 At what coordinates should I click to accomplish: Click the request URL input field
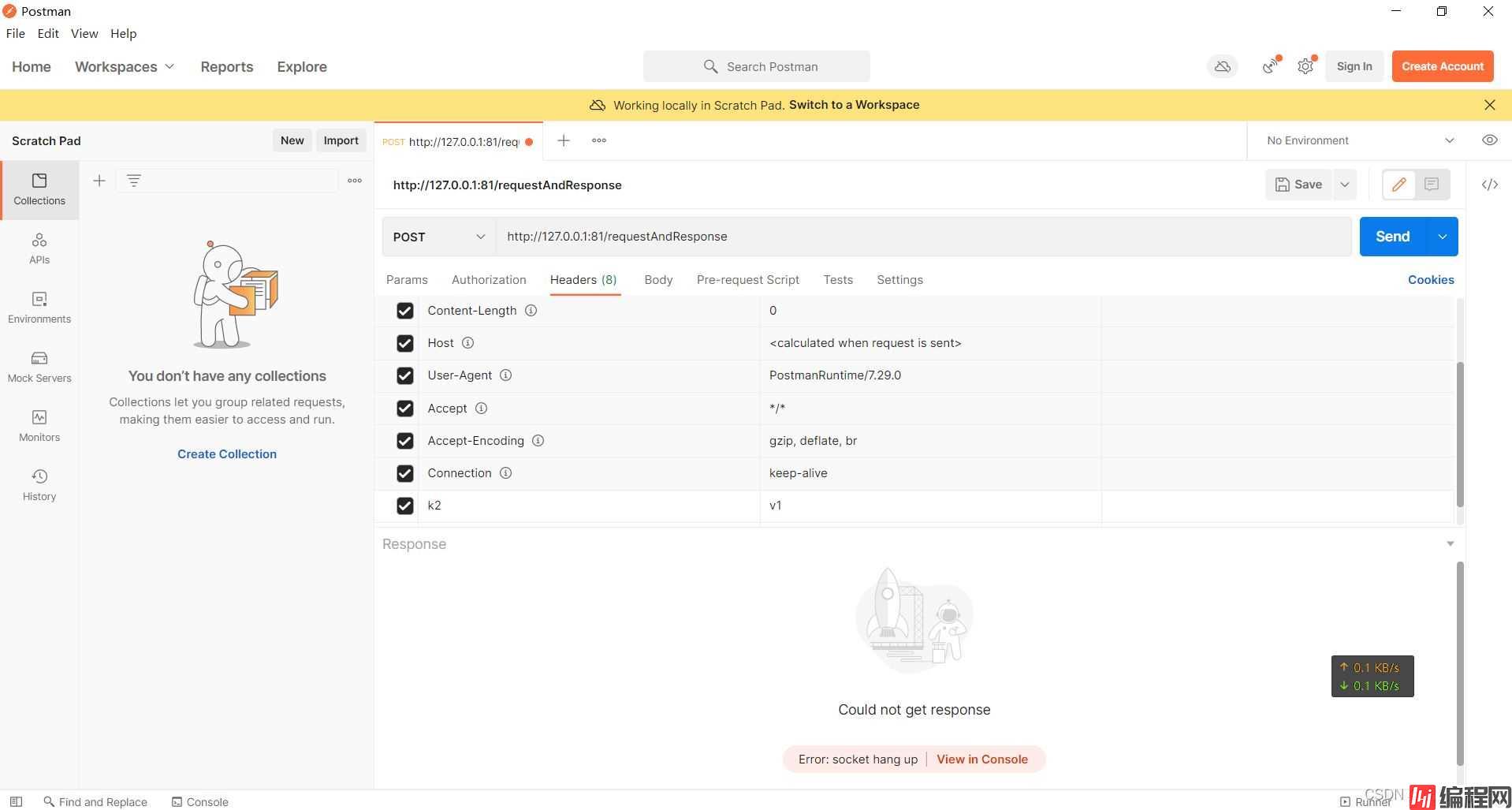[x=924, y=237]
